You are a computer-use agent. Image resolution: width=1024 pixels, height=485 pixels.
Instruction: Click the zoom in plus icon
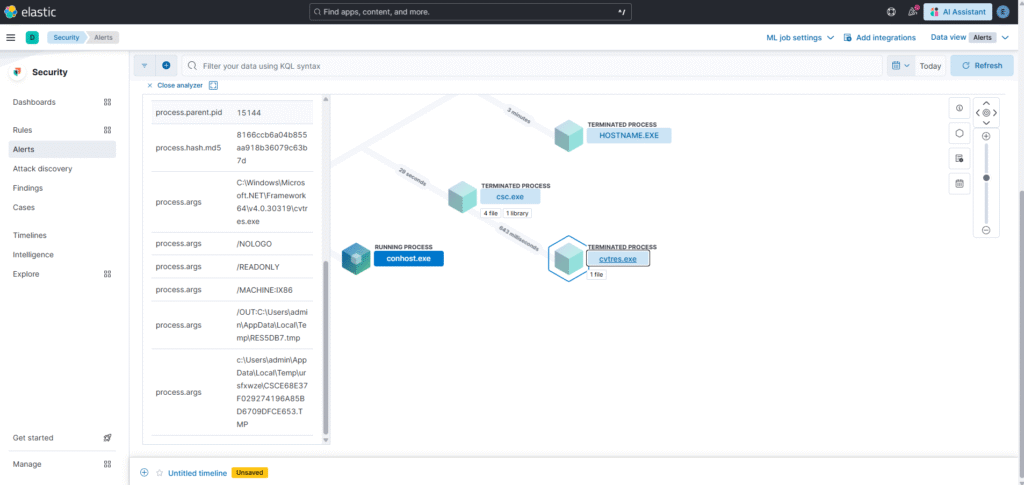coord(986,136)
